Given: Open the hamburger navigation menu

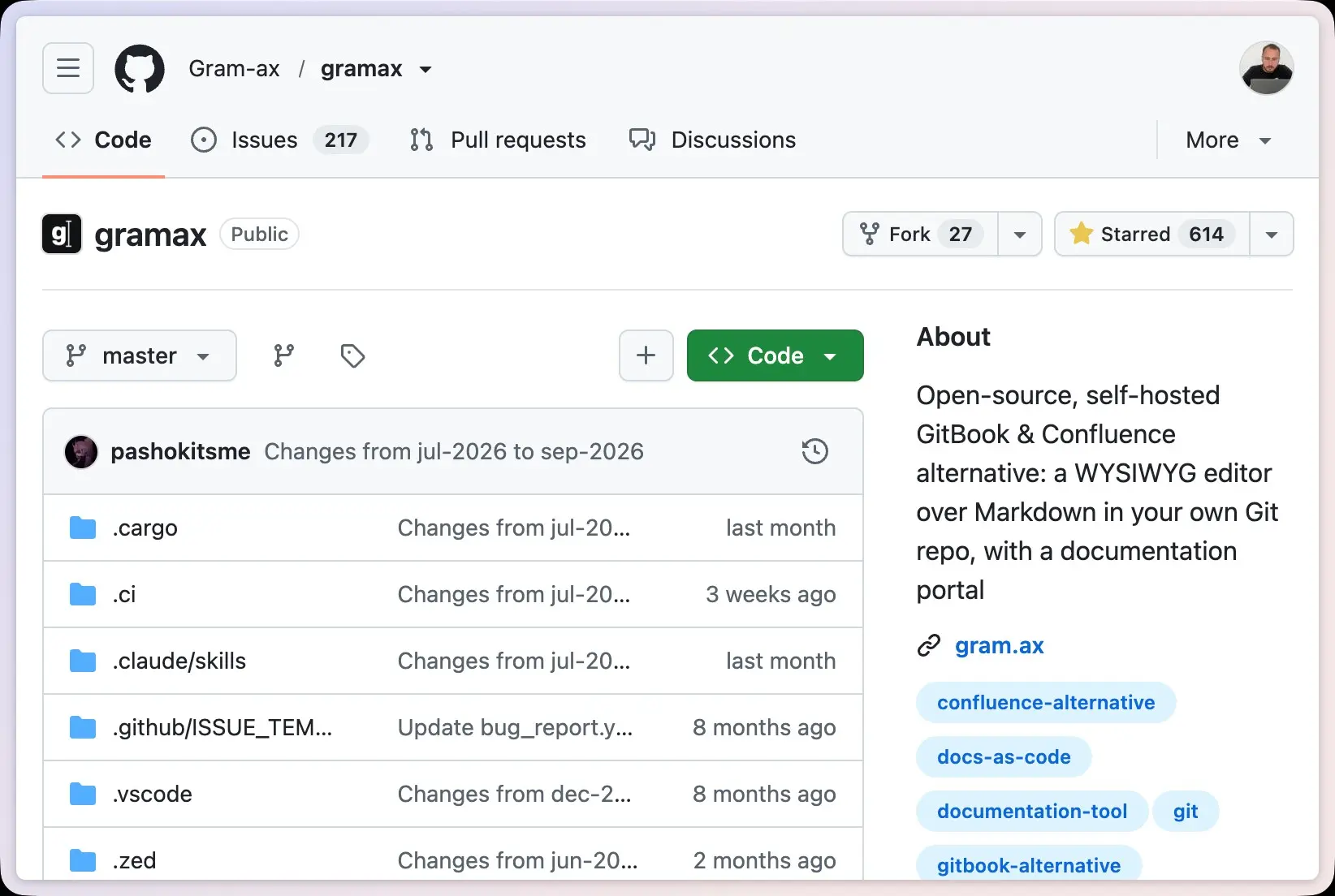Looking at the screenshot, I should 68,68.
